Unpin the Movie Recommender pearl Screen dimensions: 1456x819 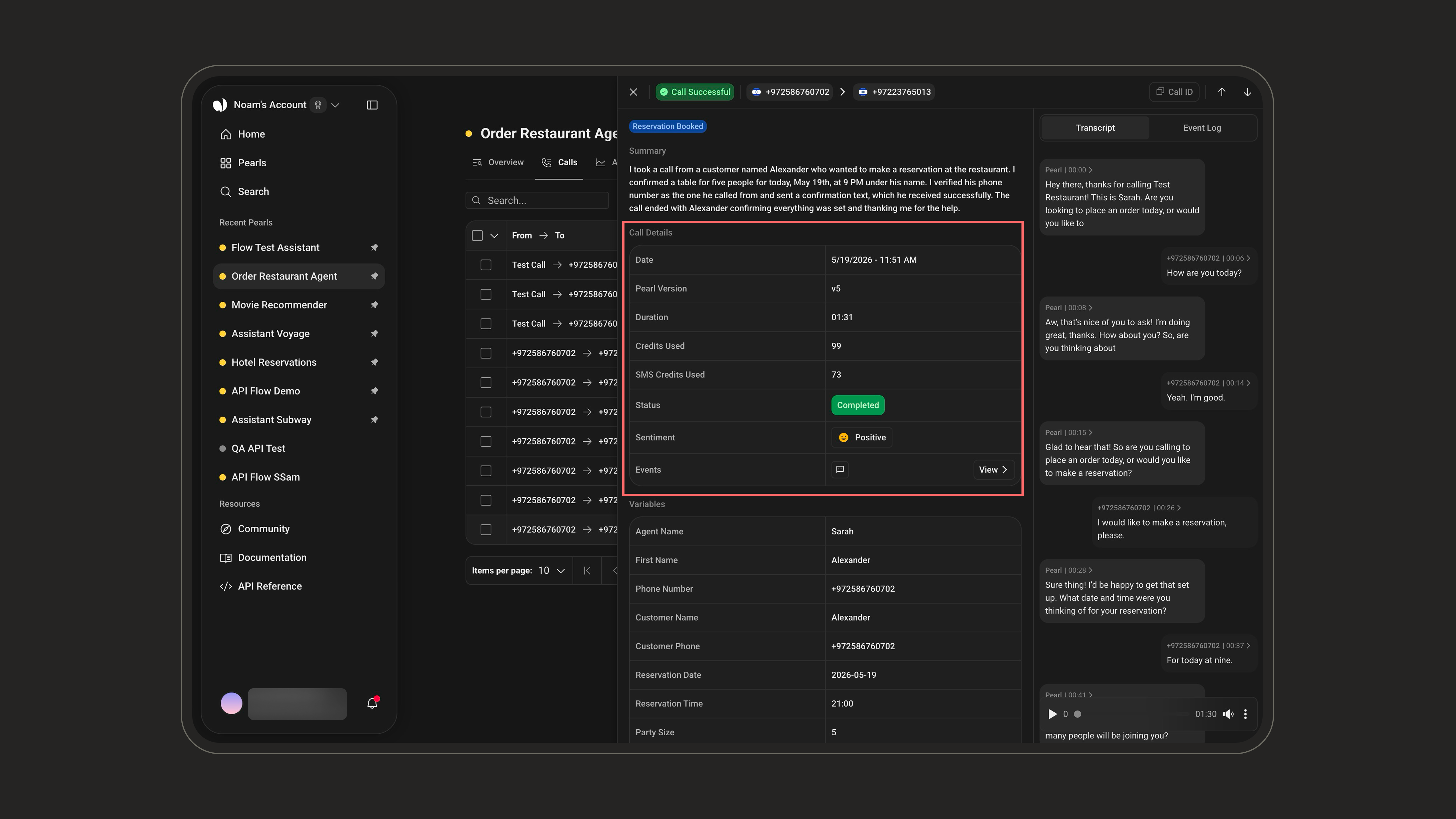pos(374,305)
